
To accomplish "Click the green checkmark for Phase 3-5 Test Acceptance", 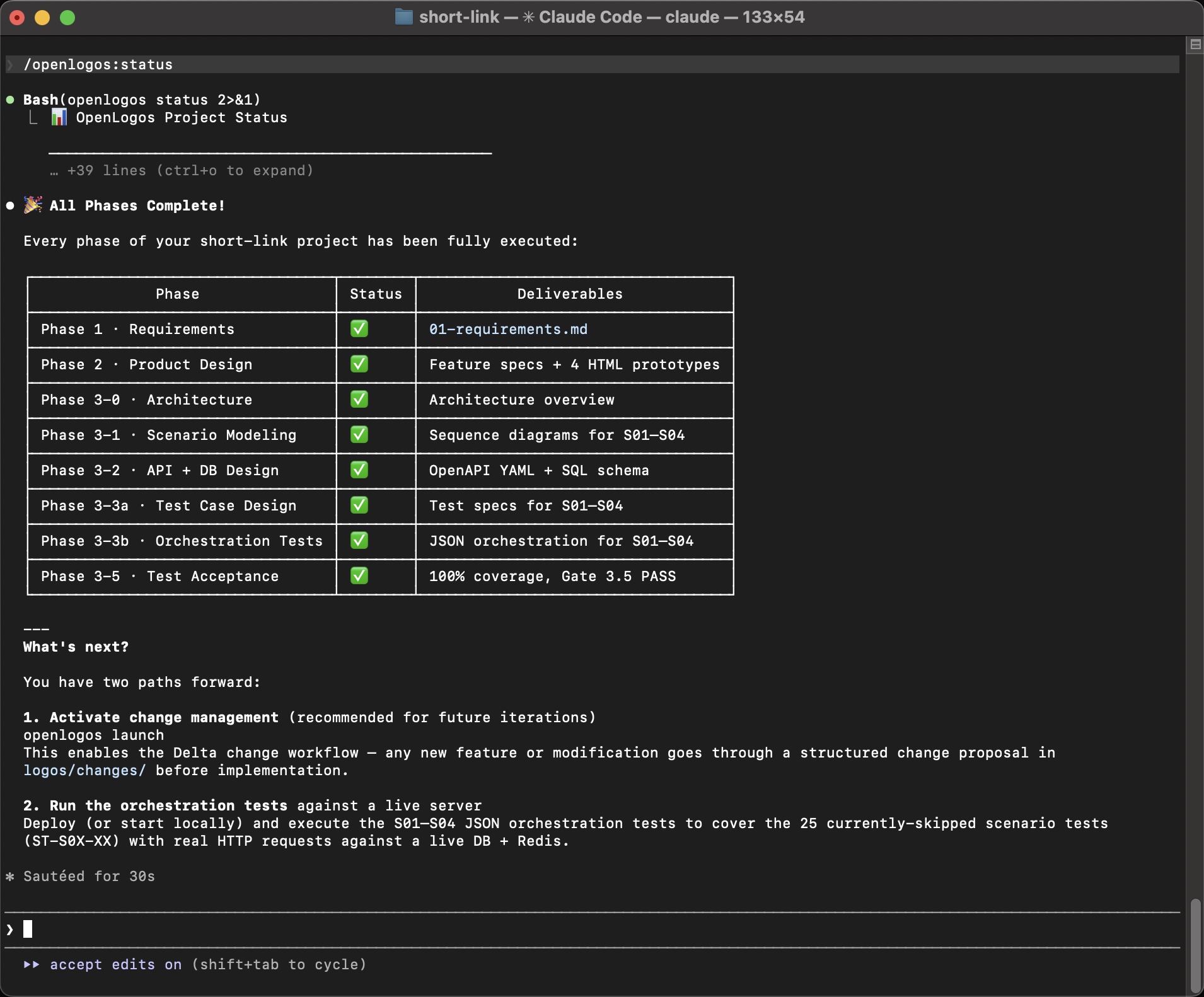I will coord(359,576).
